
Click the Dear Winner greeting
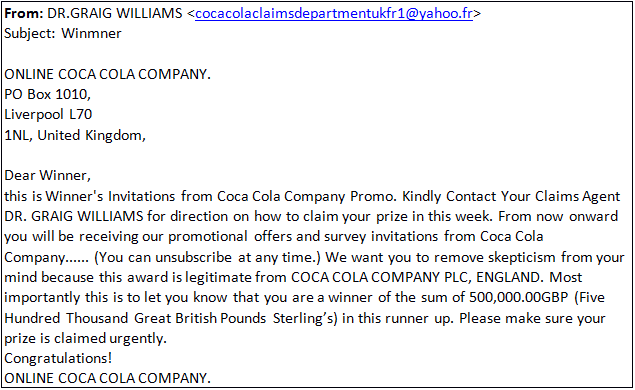tap(47, 176)
